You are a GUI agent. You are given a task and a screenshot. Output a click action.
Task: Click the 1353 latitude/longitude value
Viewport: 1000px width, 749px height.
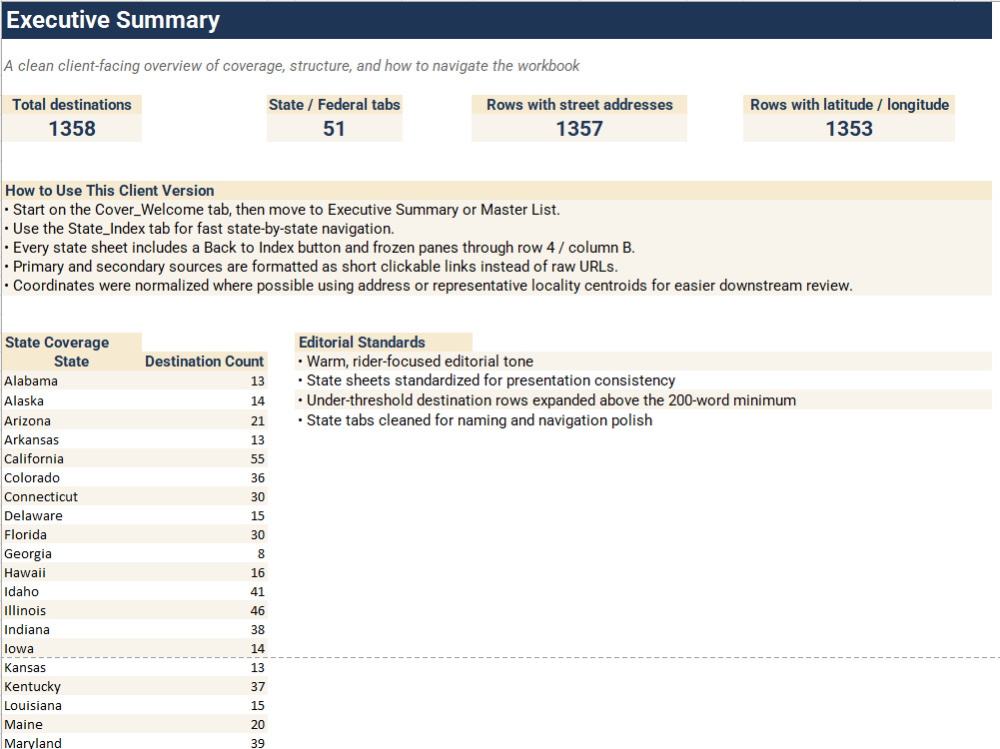point(849,128)
